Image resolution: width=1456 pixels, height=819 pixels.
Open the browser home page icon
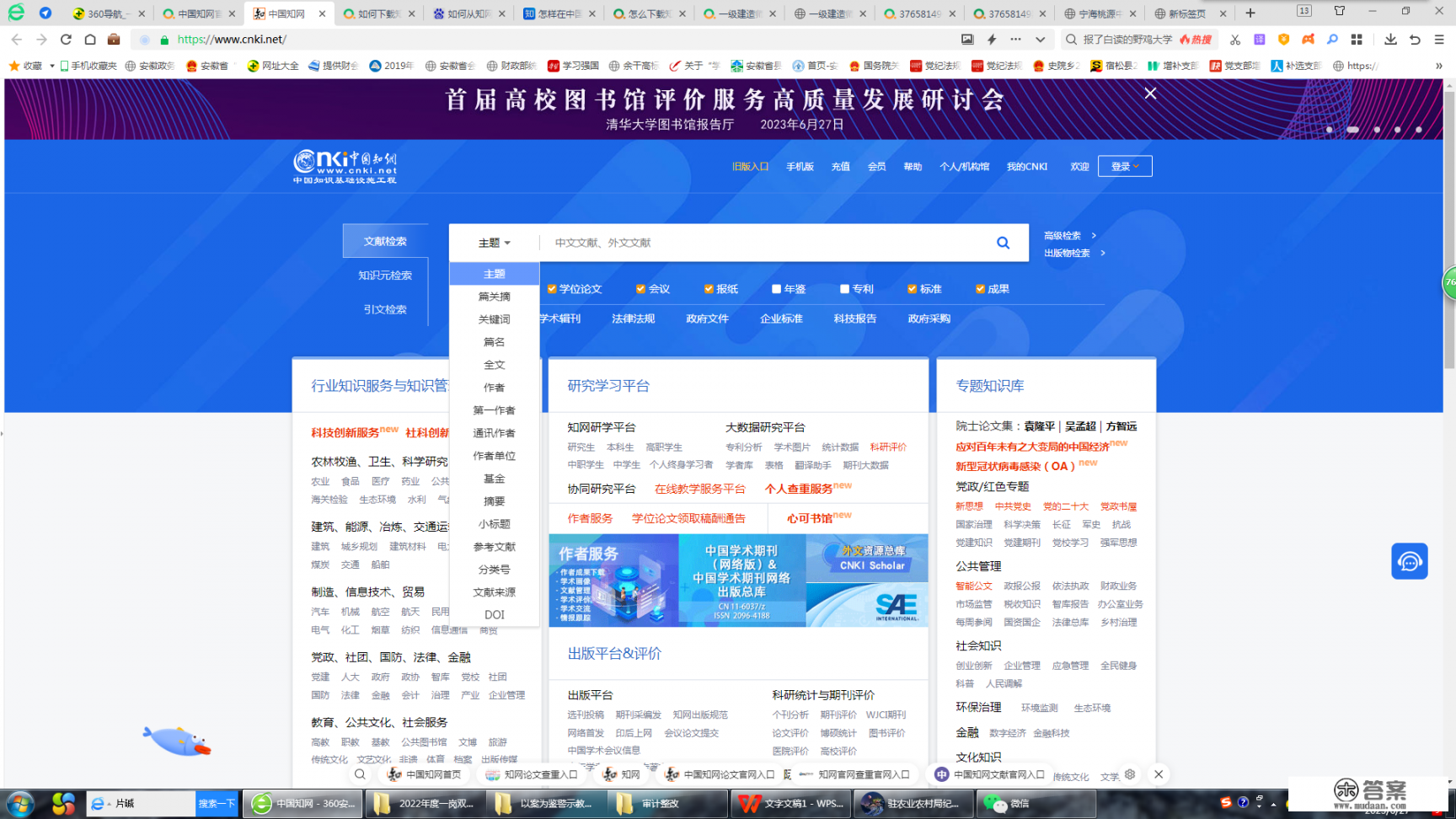tap(90, 40)
